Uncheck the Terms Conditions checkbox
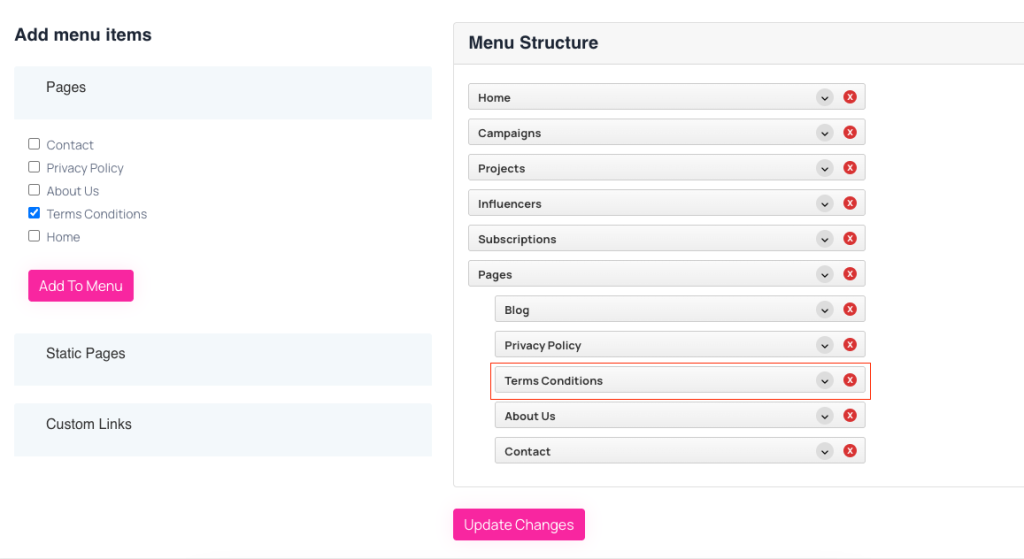The width and height of the screenshot is (1024, 559). [34, 213]
